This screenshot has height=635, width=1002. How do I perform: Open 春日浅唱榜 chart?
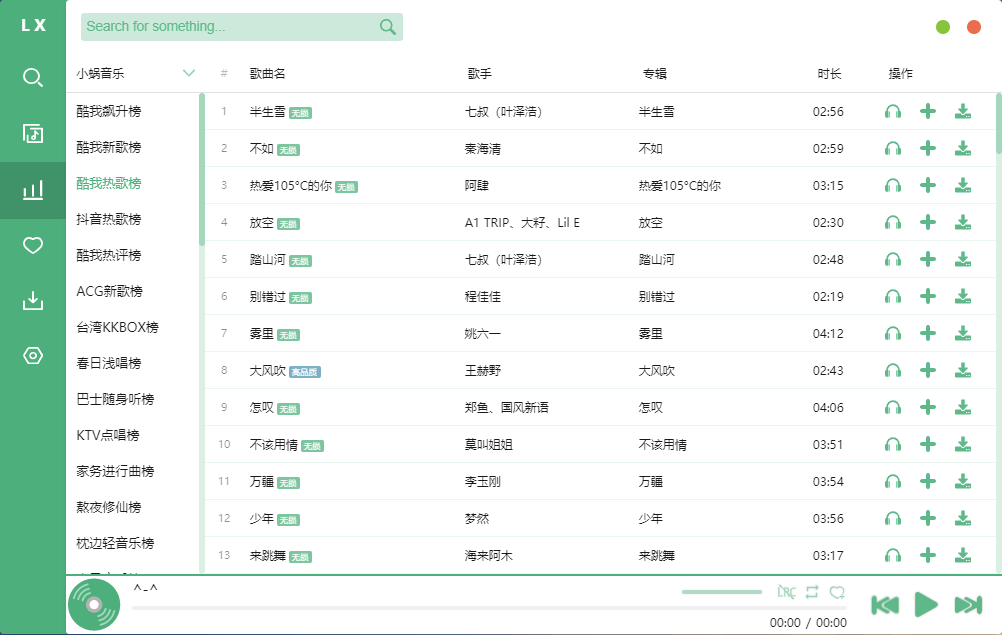coord(109,363)
